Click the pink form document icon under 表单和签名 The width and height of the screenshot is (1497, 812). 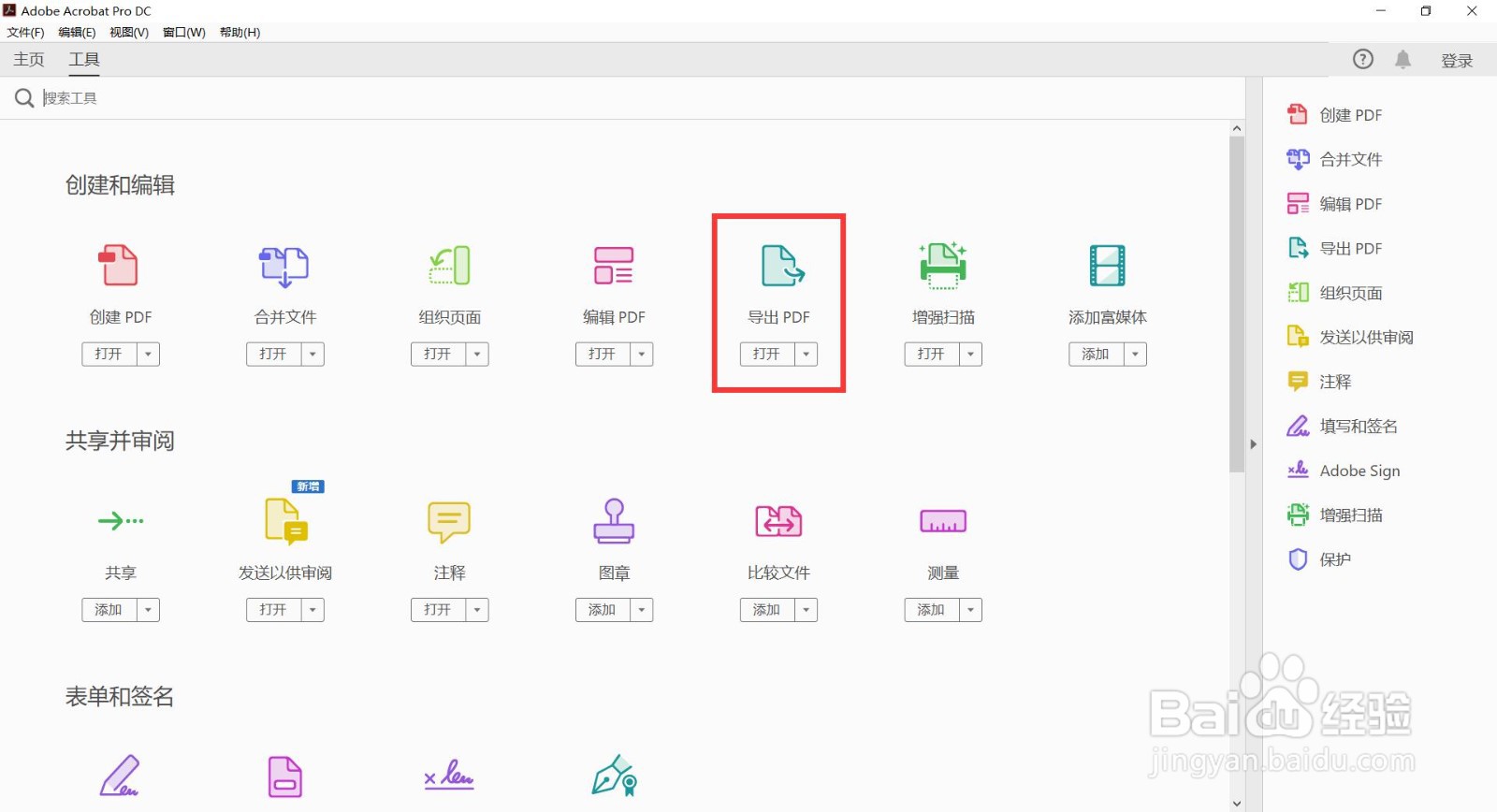(x=285, y=776)
